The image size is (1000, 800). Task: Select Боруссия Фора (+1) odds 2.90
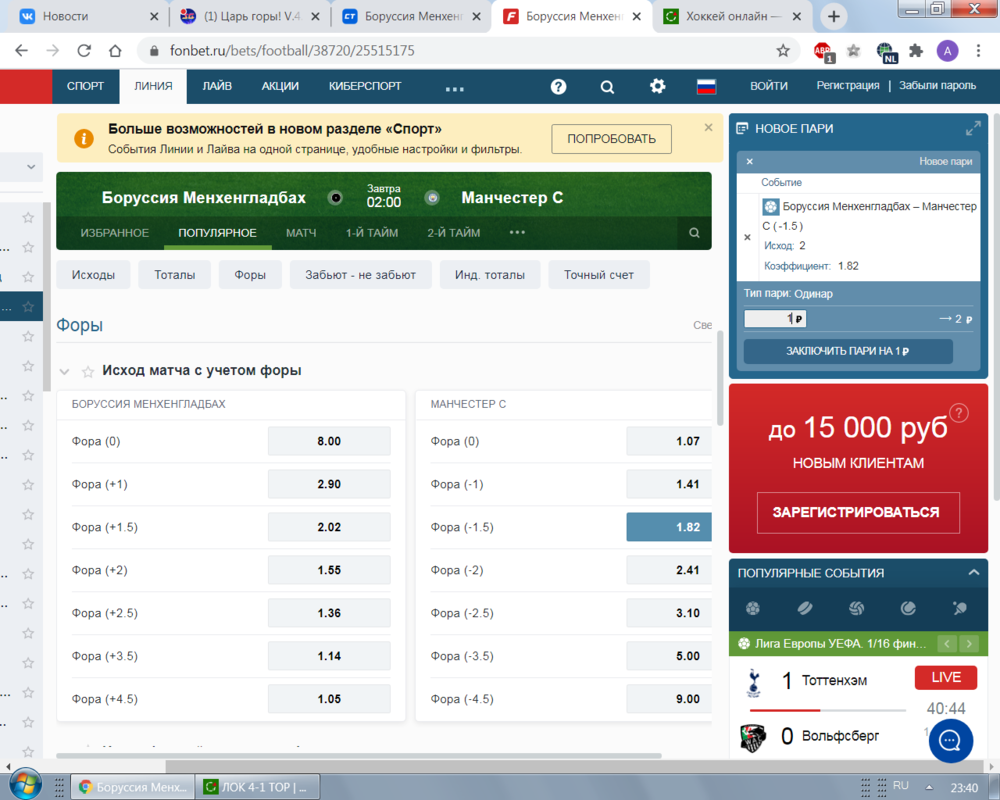tap(329, 484)
